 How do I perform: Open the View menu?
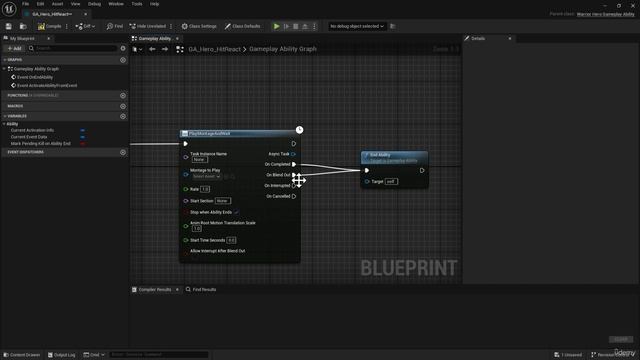(76, 4)
